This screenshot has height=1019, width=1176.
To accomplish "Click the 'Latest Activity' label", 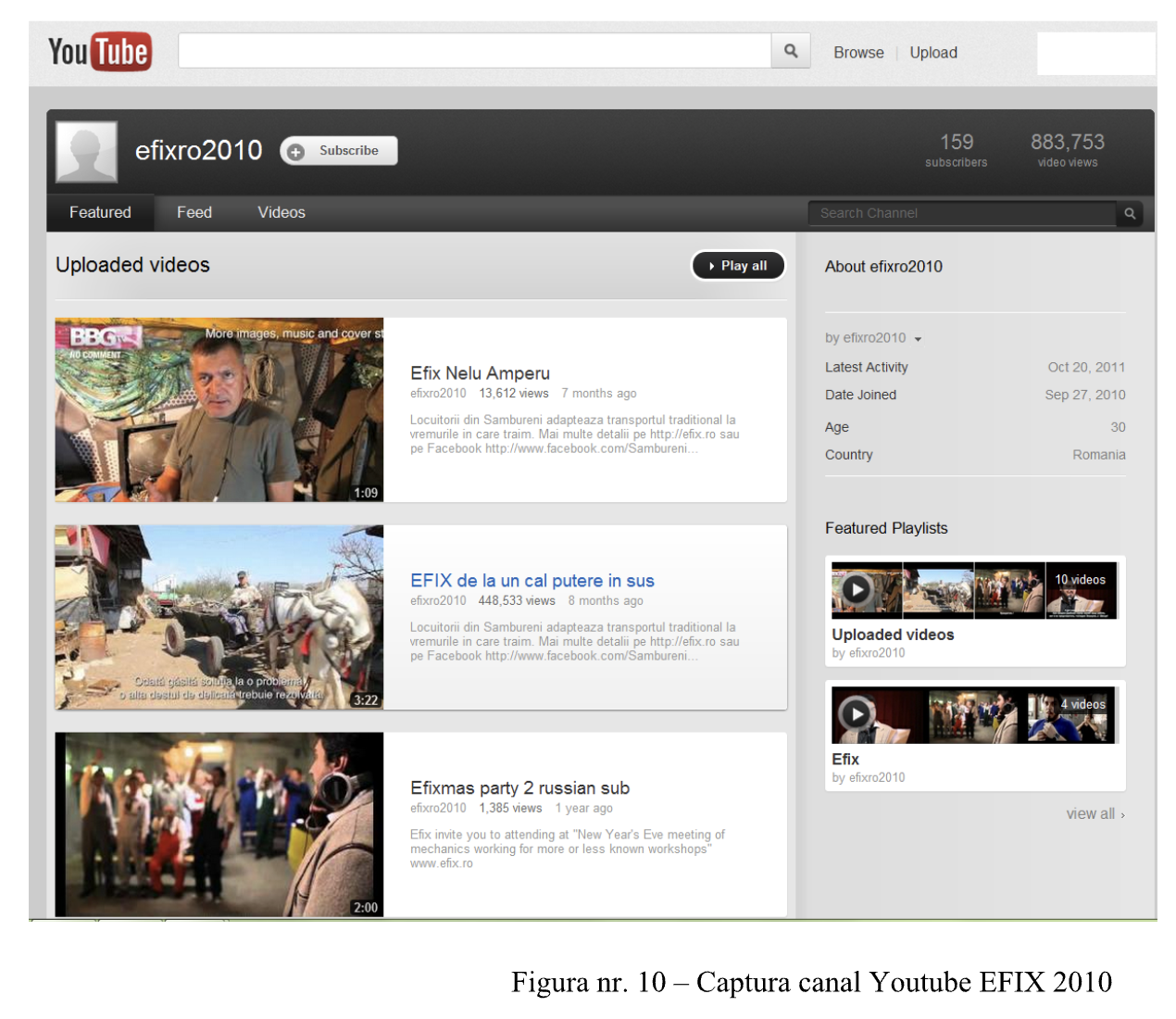I will (867, 367).
